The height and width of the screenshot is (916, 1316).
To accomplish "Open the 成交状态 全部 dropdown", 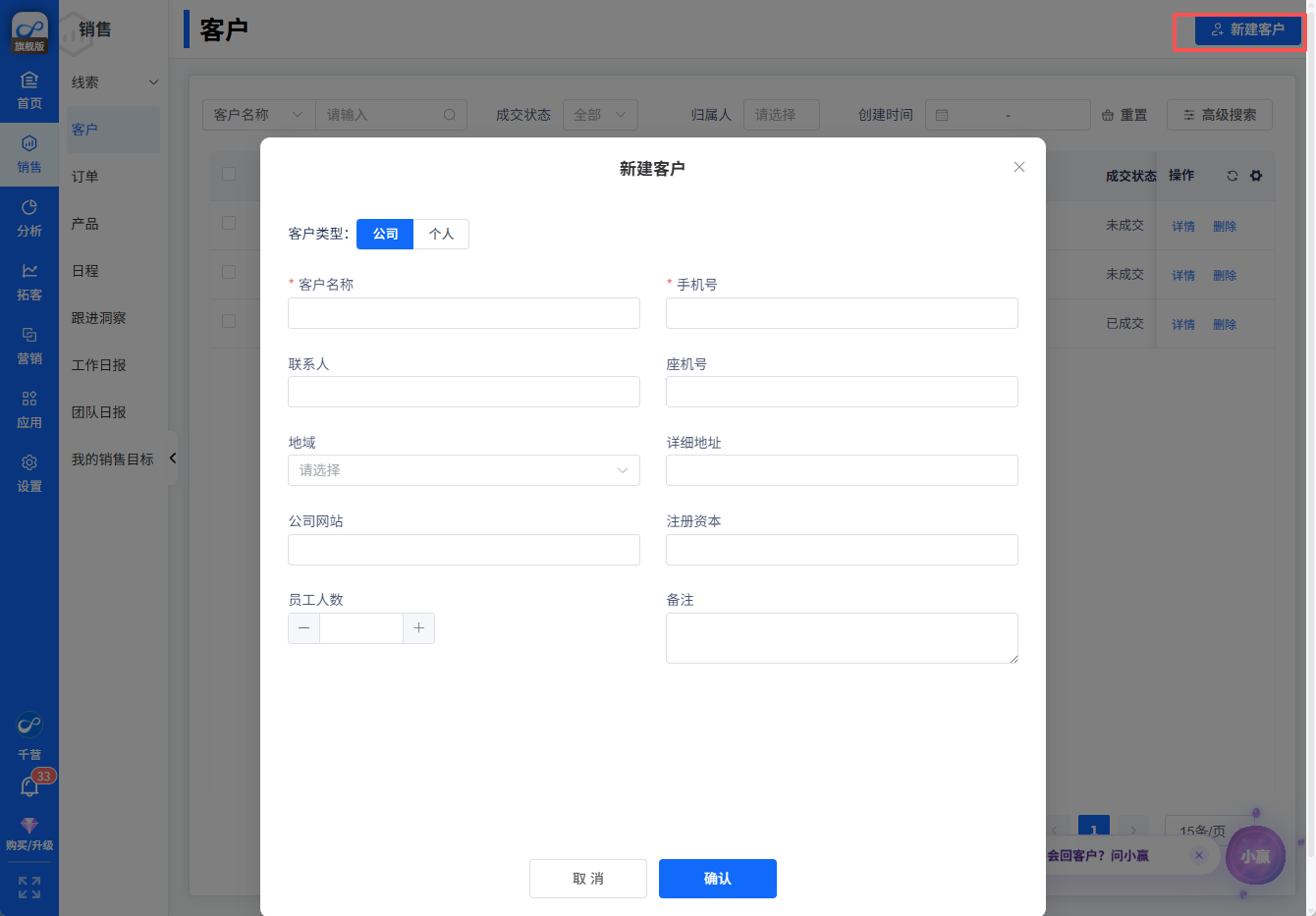I will pos(600,115).
